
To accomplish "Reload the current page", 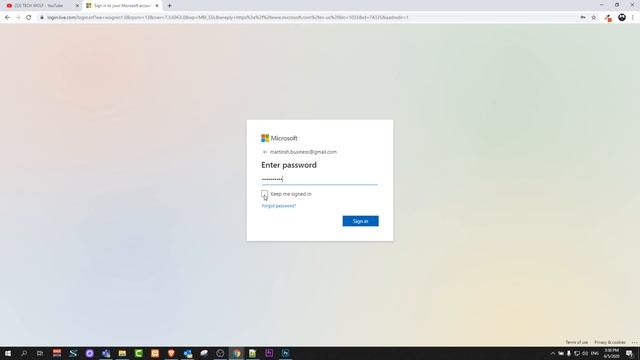I will click(29, 18).
